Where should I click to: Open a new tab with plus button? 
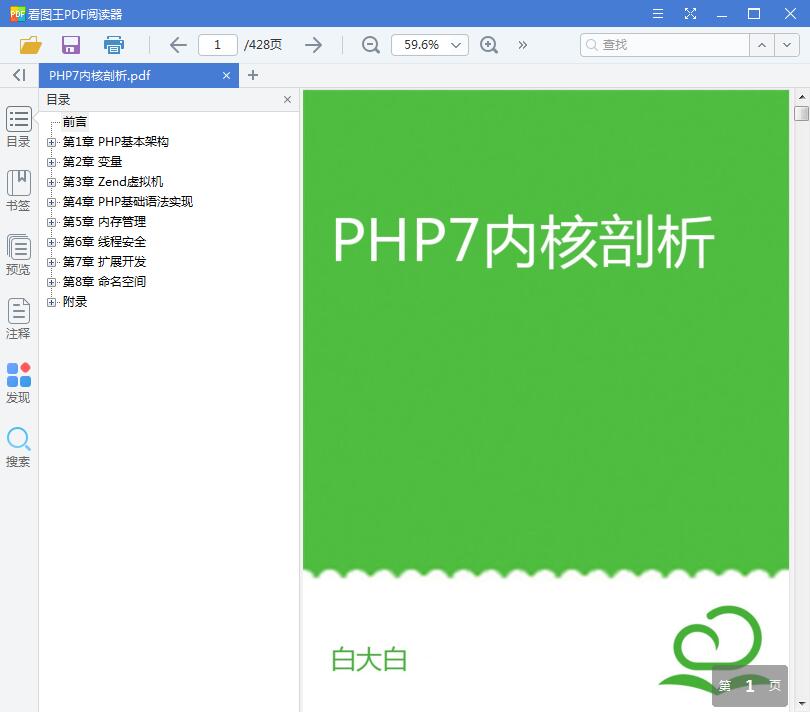(x=254, y=75)
